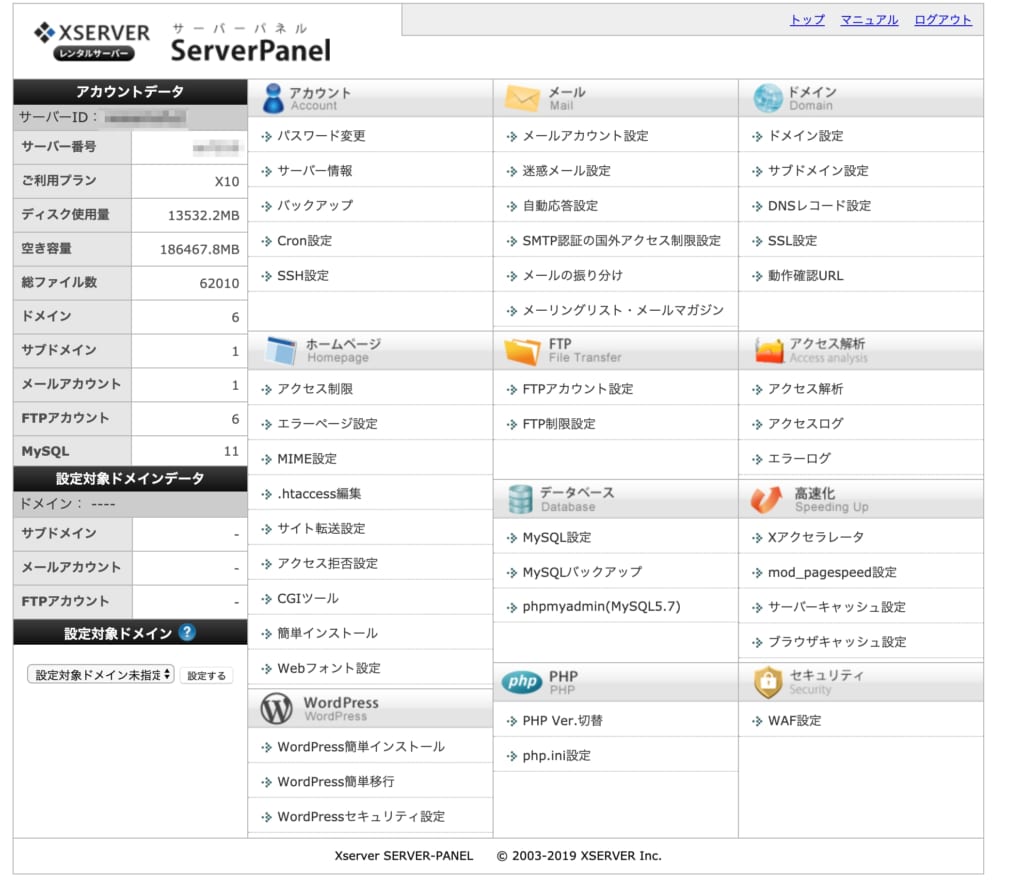This screenshot has width=1024, height=890.
Task: Click the Database cylinder icon
Action: [x=520, y=500]
